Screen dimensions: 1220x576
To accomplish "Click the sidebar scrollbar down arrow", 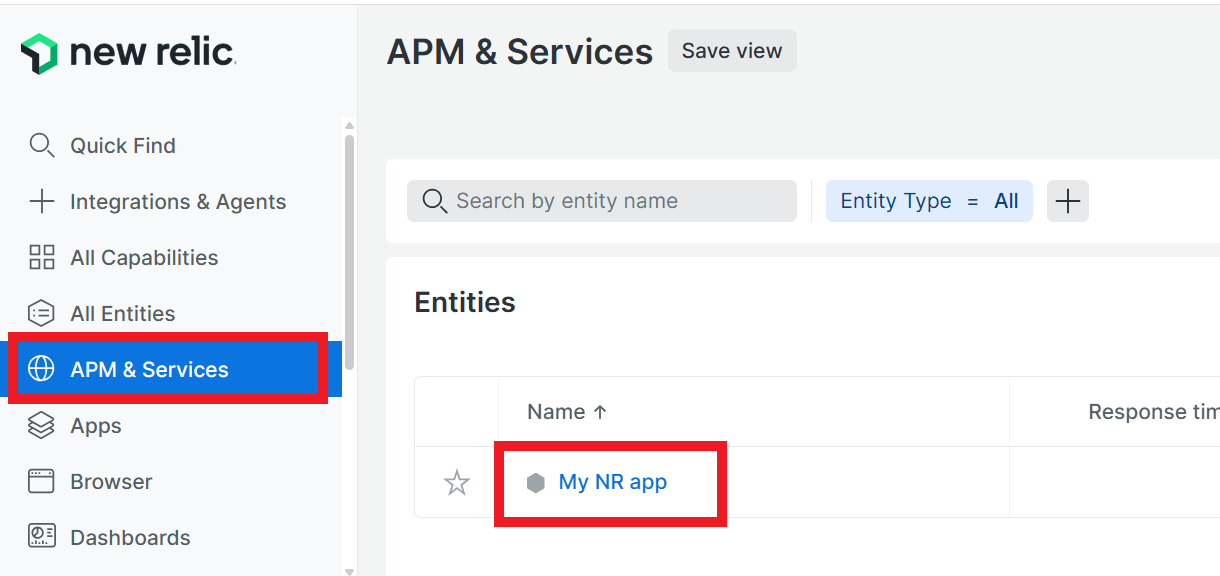I will coord(349,571).
